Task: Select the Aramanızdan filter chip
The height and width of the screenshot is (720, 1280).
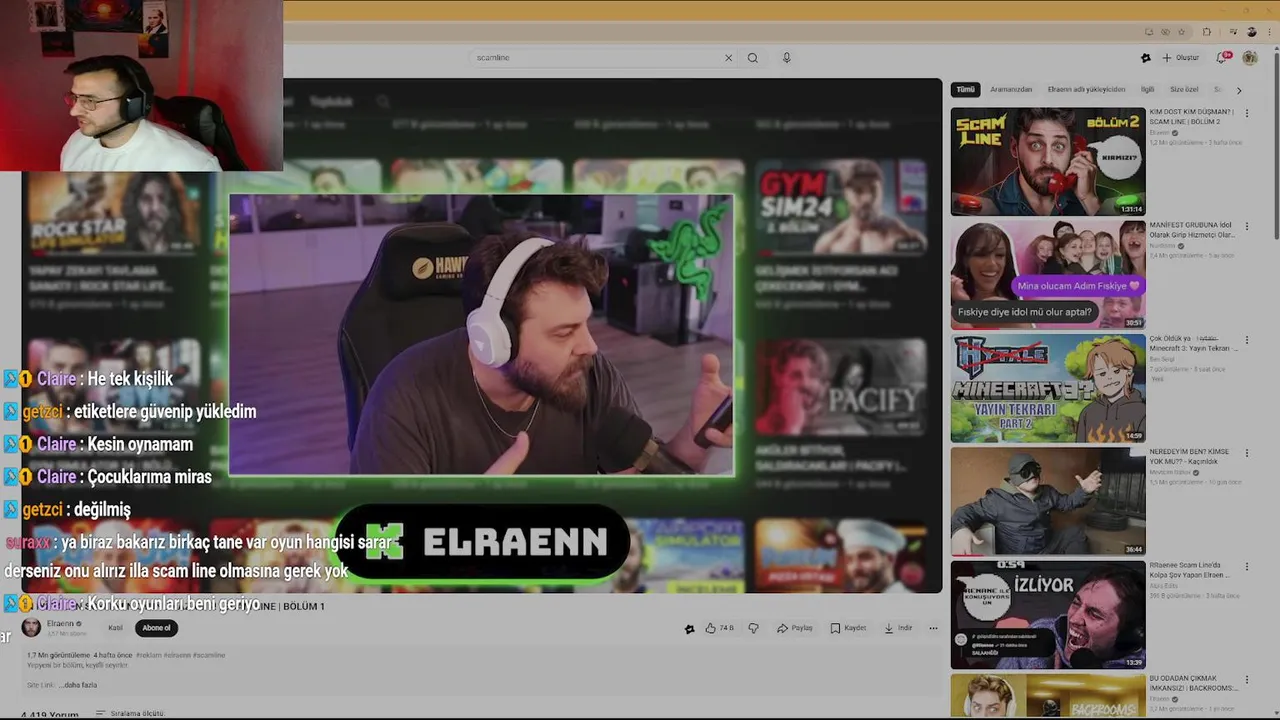Action: (x=1011, y=90)
